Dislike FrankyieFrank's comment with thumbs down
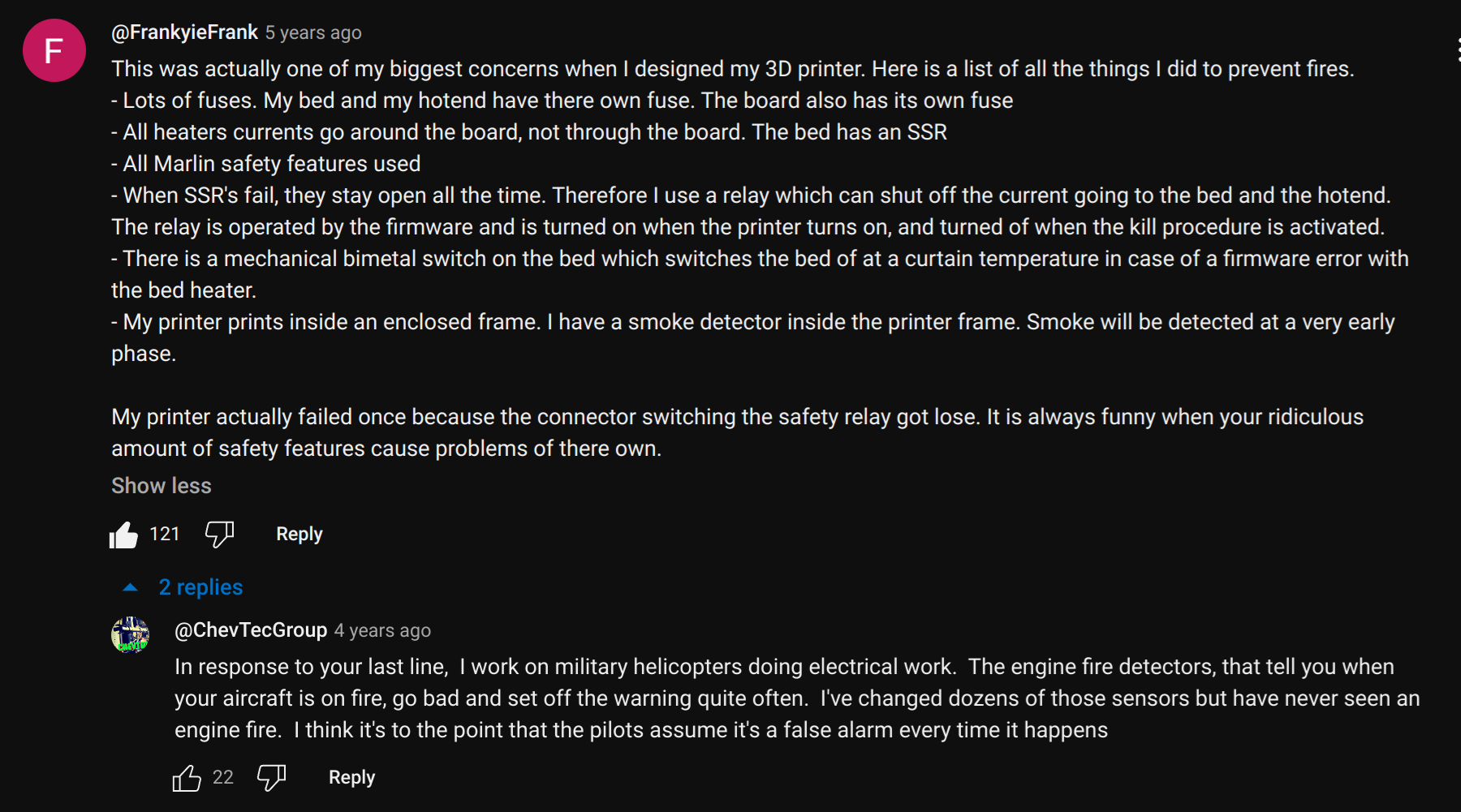This screenshot has width=1461, height=812. click(219, 534)
